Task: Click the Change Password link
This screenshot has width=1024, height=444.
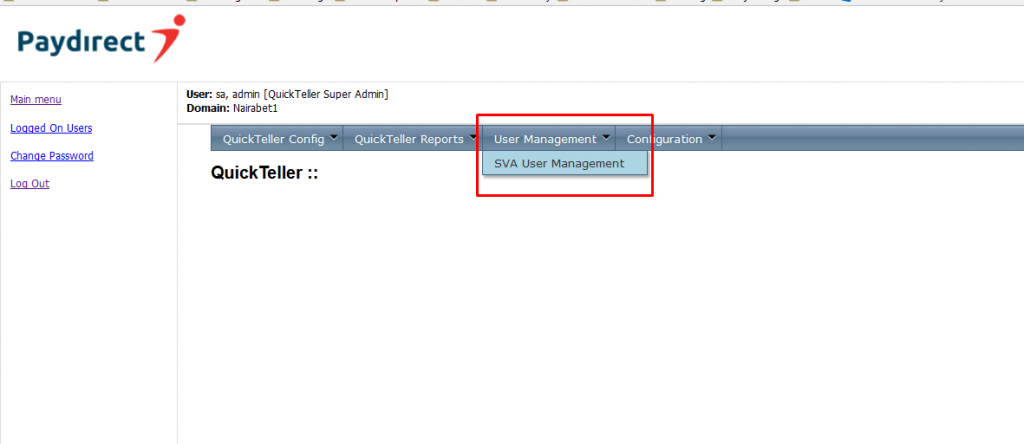Action: coord(52,156)
